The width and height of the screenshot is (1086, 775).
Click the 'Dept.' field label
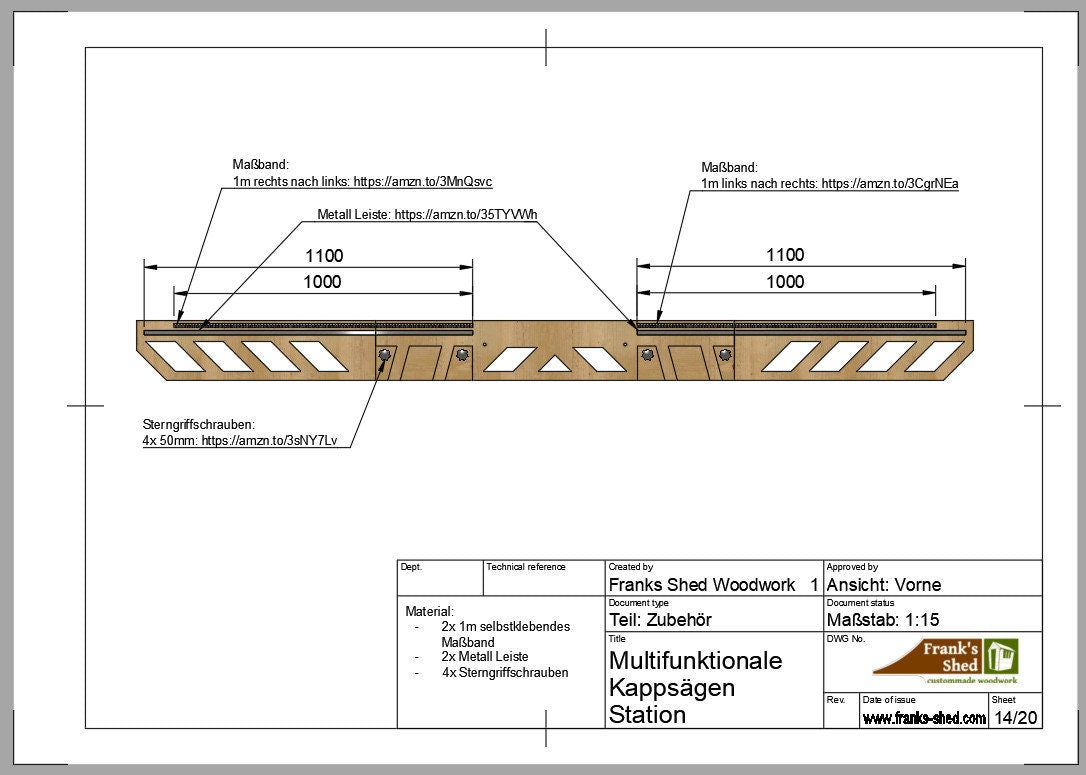411,567
